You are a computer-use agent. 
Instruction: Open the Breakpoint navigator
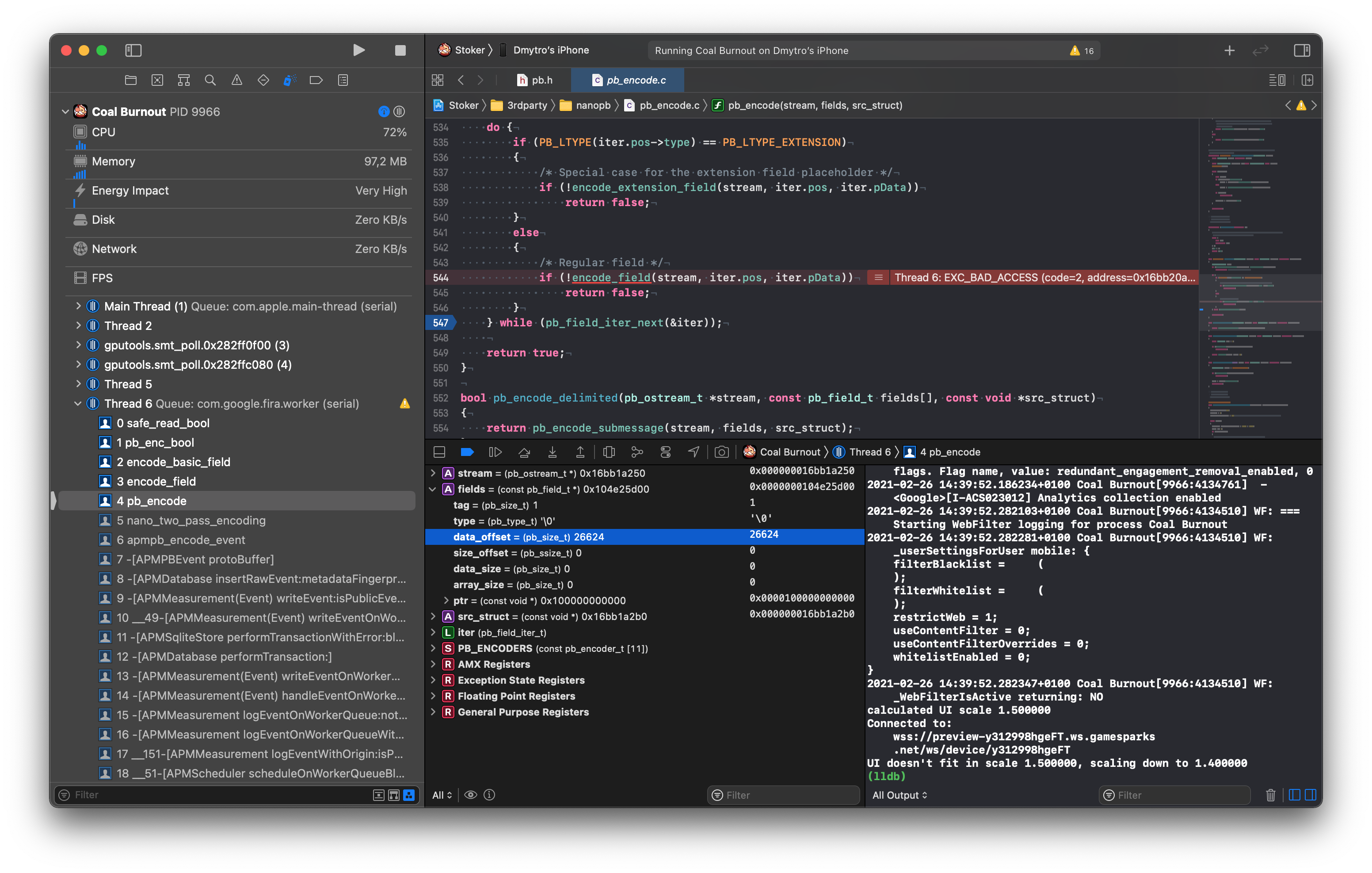316,80
